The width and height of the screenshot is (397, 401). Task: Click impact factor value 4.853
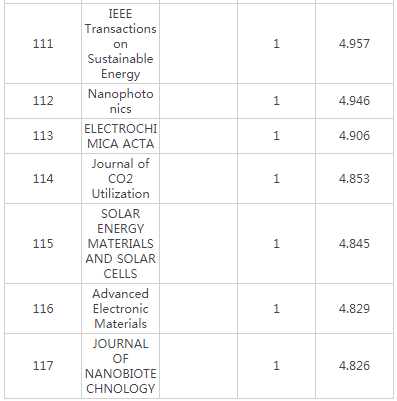click(354, 179)
